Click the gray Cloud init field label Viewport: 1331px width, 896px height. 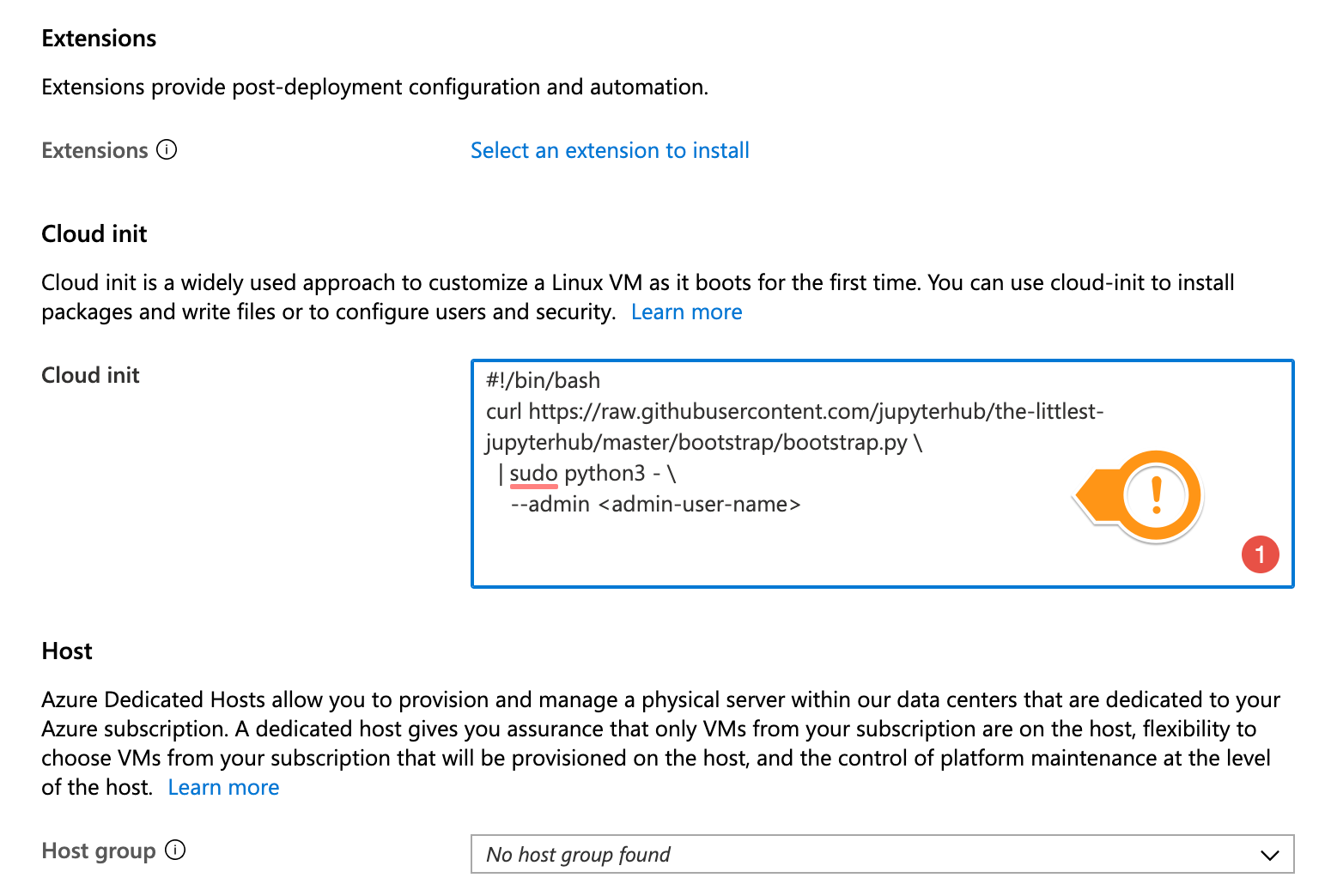click(90, 376)
